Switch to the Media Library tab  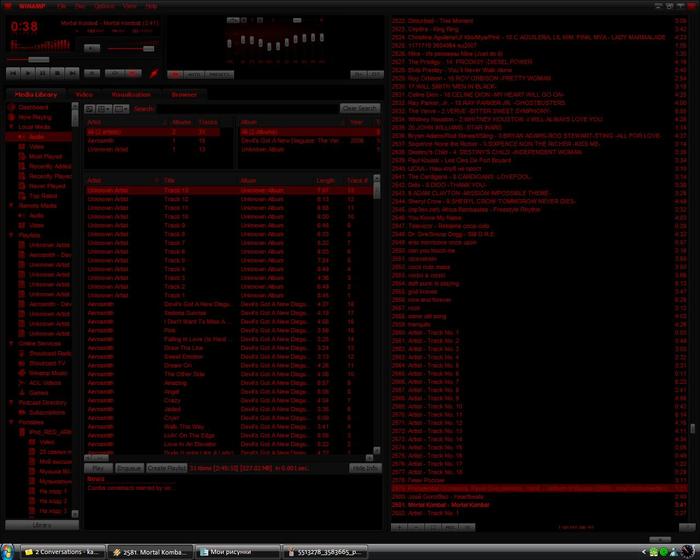click(36, 95)
